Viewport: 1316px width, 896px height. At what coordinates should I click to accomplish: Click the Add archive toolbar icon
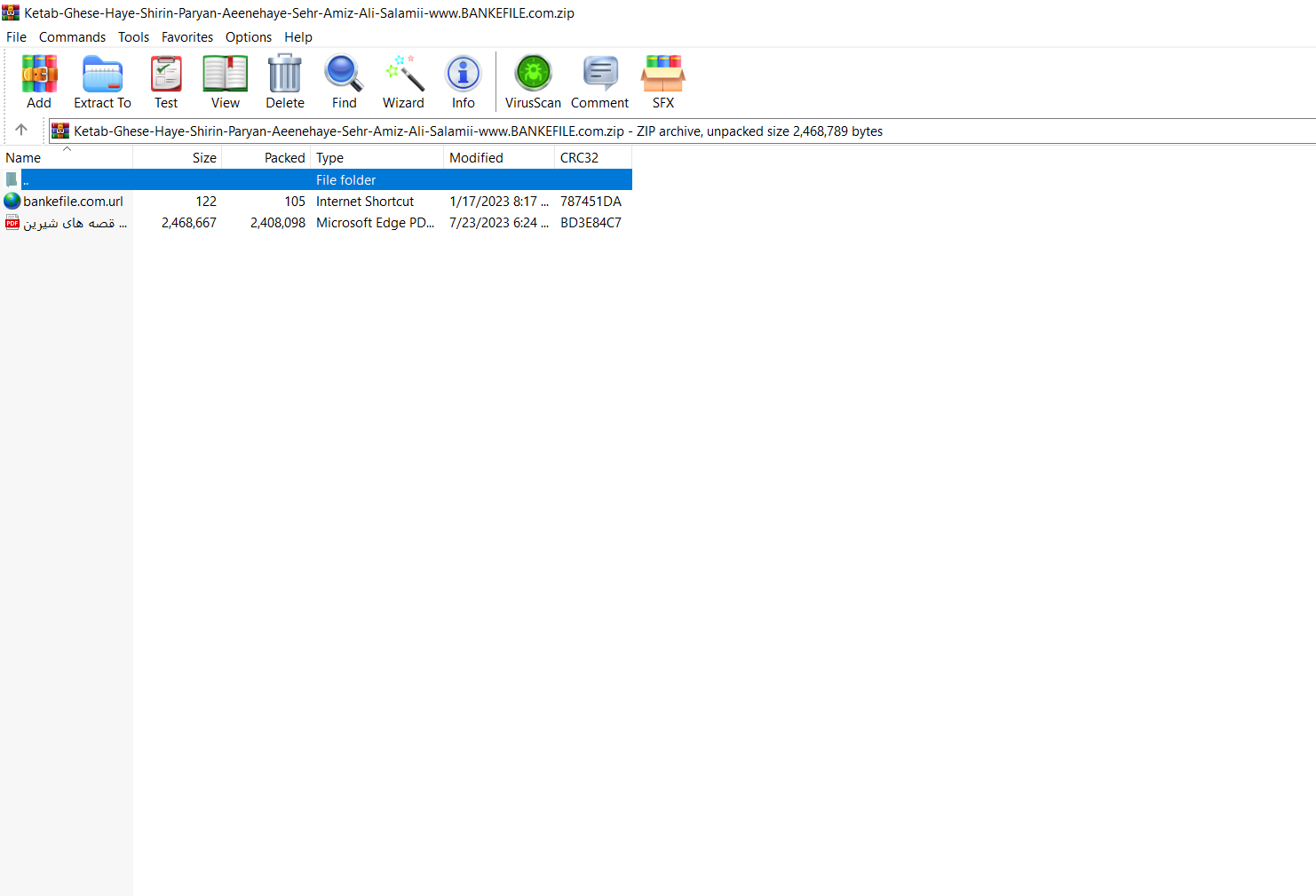click(39, 74)
